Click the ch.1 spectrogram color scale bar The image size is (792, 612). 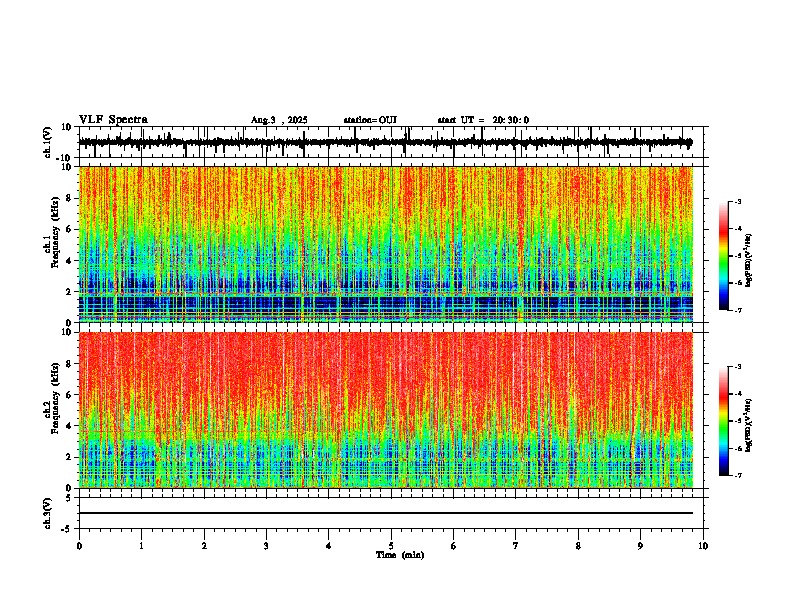[x=724, y=256]
